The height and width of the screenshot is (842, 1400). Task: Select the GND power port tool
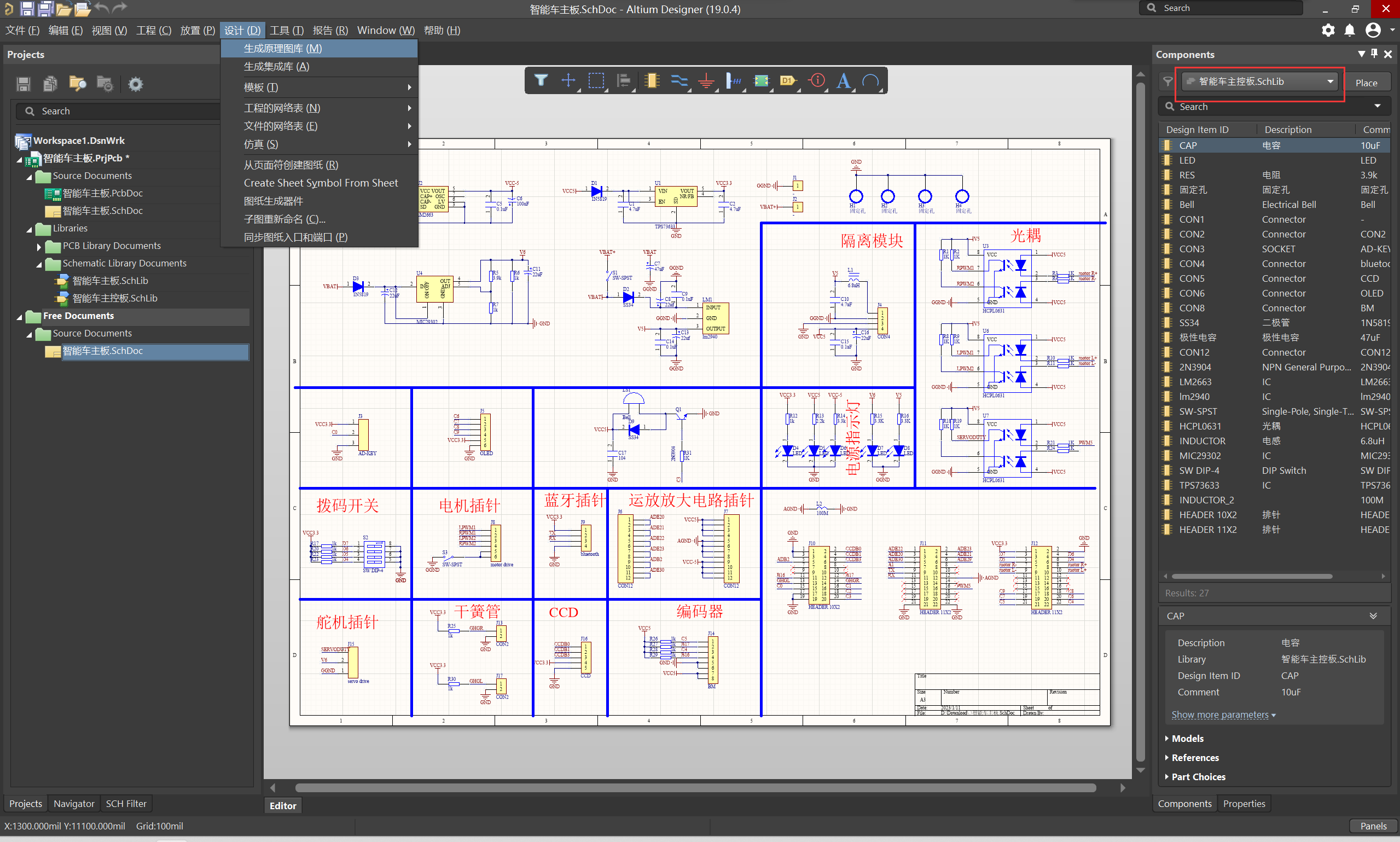707,80
